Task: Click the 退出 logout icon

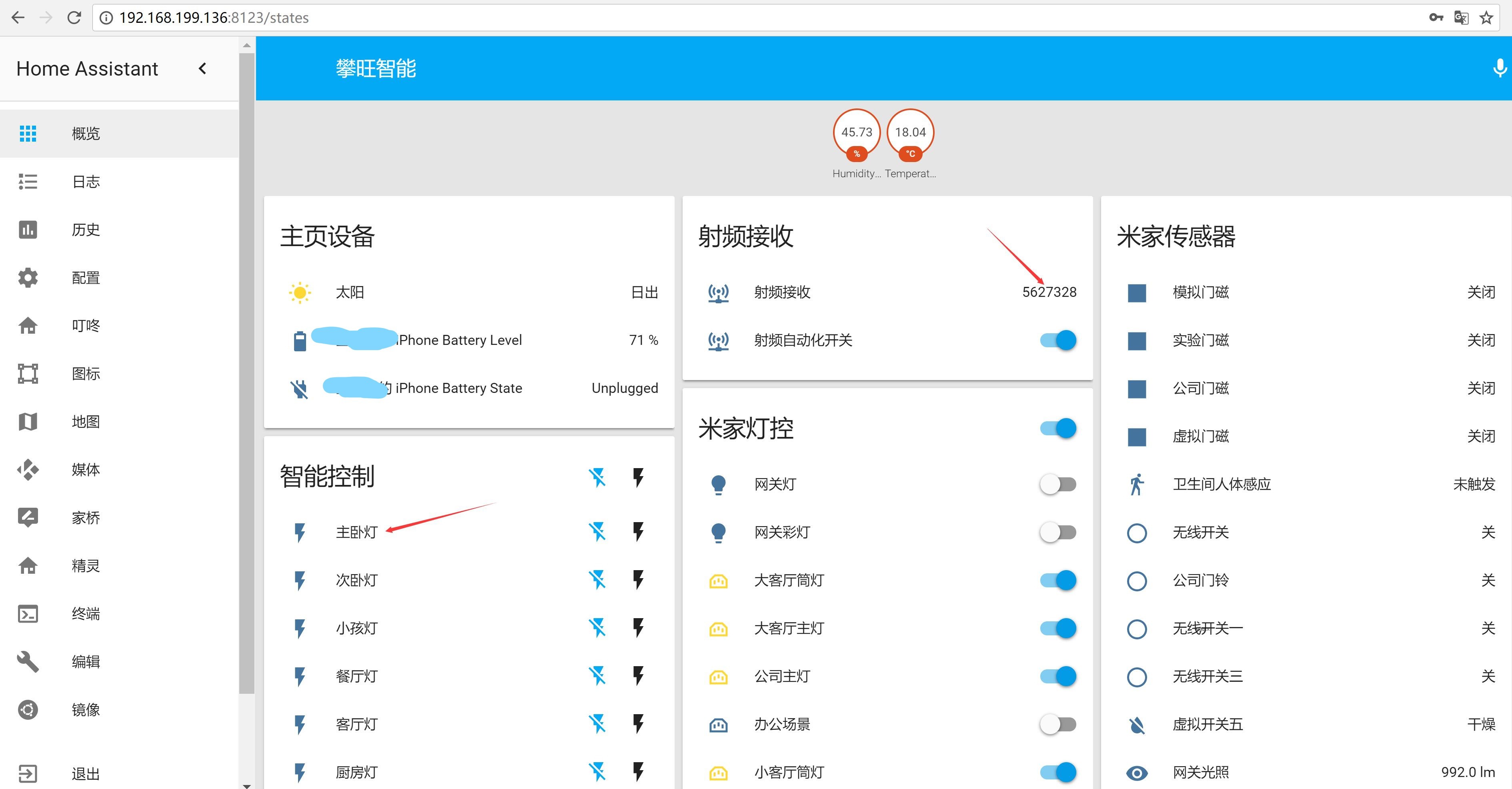Action: [x=28, y=774]
